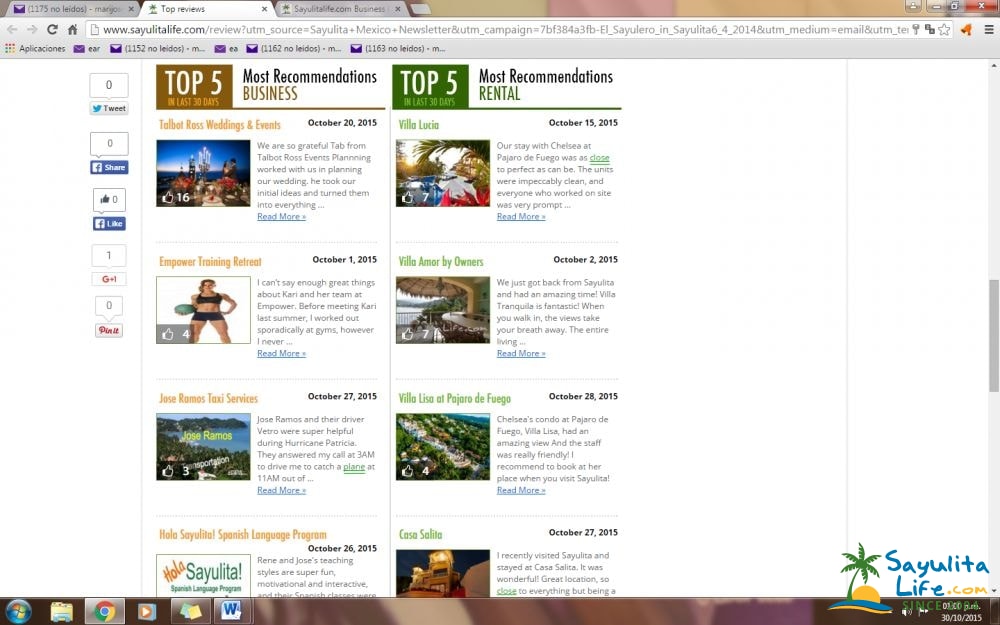Screen dimensions: 1000x625
Task: Open the sticky notes taskbar icon
Action: (x=189, y=612)
